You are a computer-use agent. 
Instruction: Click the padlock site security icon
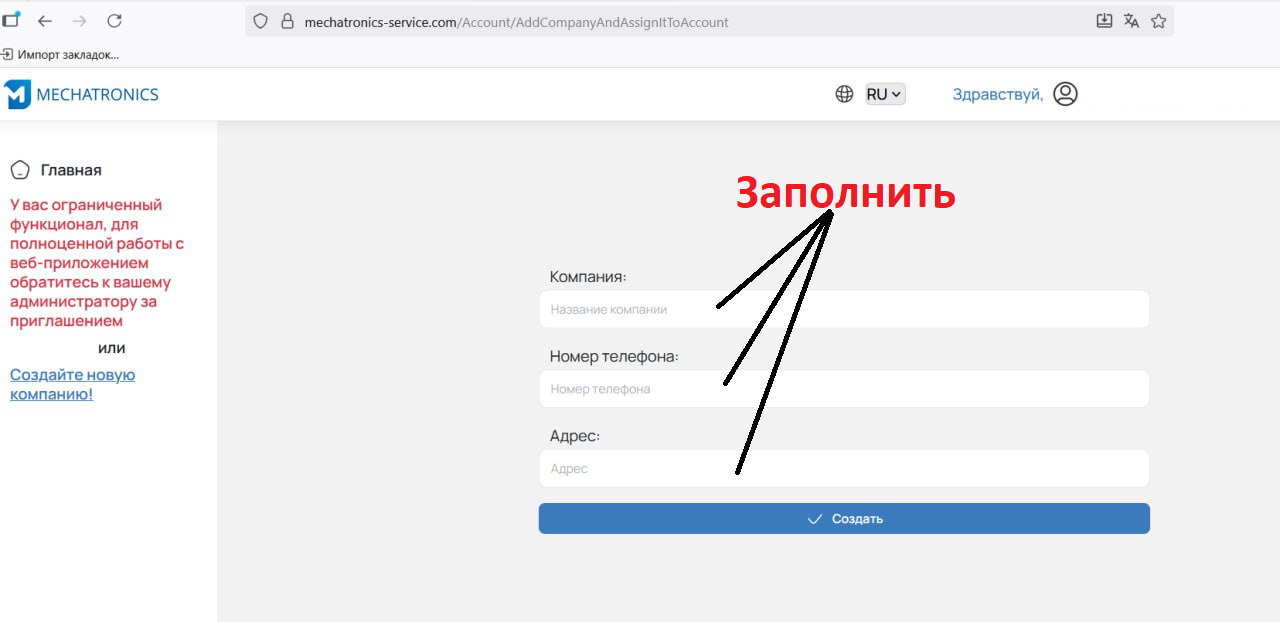coord(287,21)
